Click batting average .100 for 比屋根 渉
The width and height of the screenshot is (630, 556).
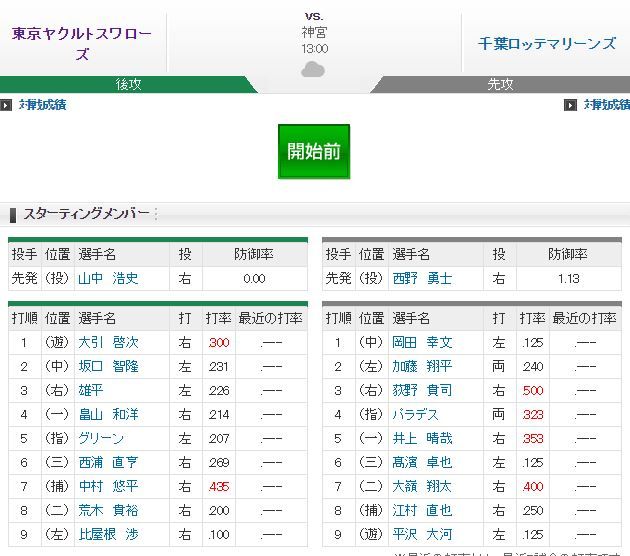219,535
